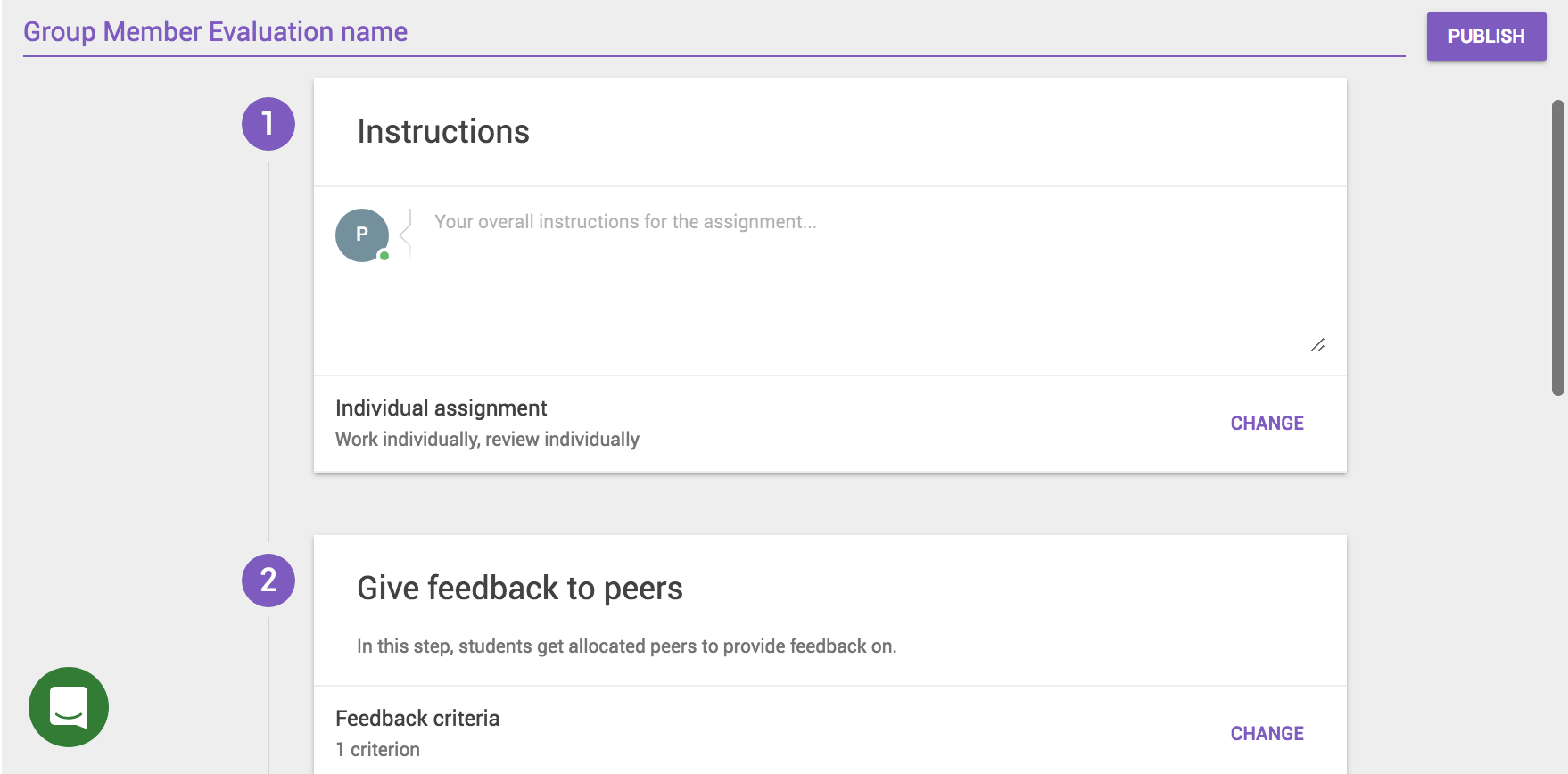1568x774 pixels.
Task: Click the P user avatar
Action: 361,235
